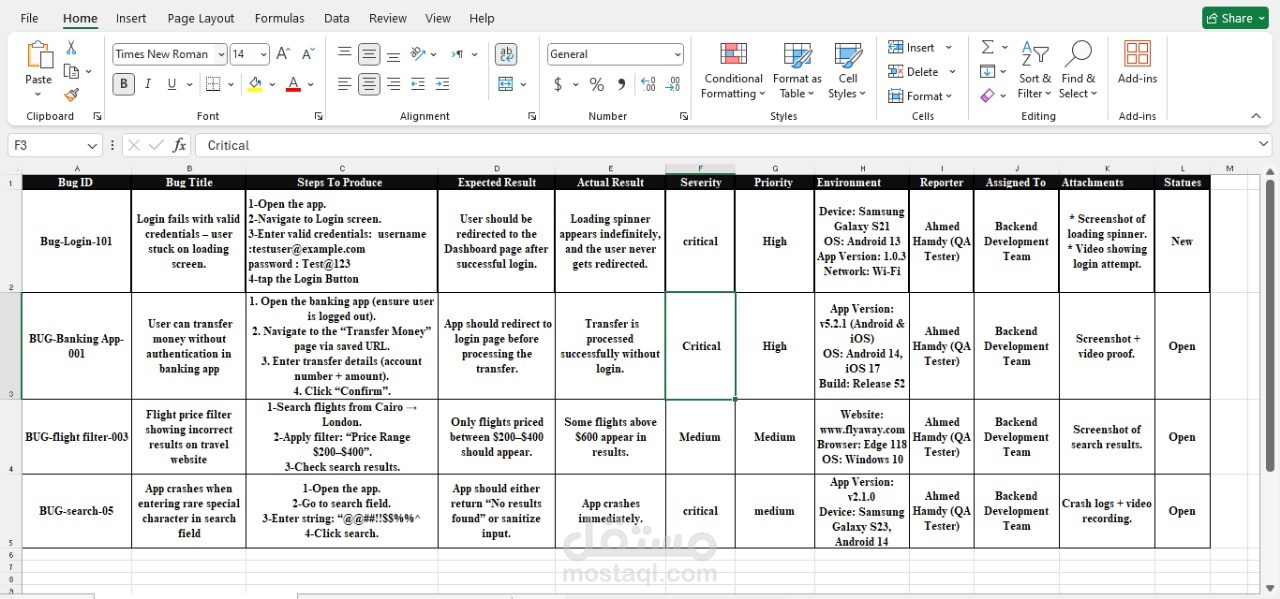Image resolution: width=1280 pixels, height=599 pixels.
Task: Activate the Format Painter brush
Action: [x=71, y=95]
